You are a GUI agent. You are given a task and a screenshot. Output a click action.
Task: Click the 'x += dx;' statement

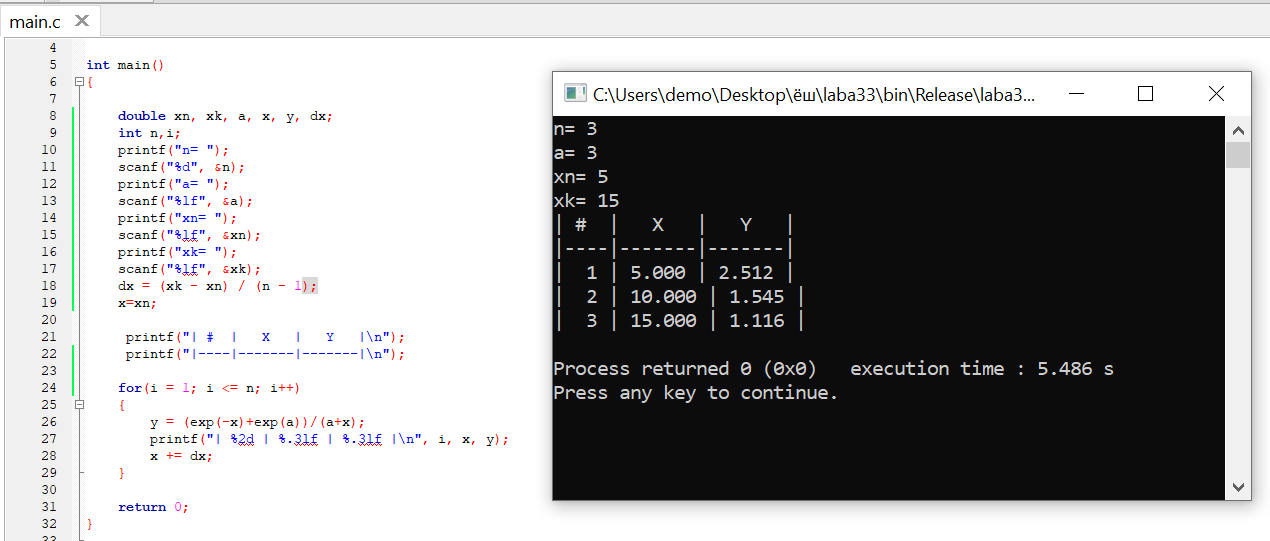pos(181,456)
